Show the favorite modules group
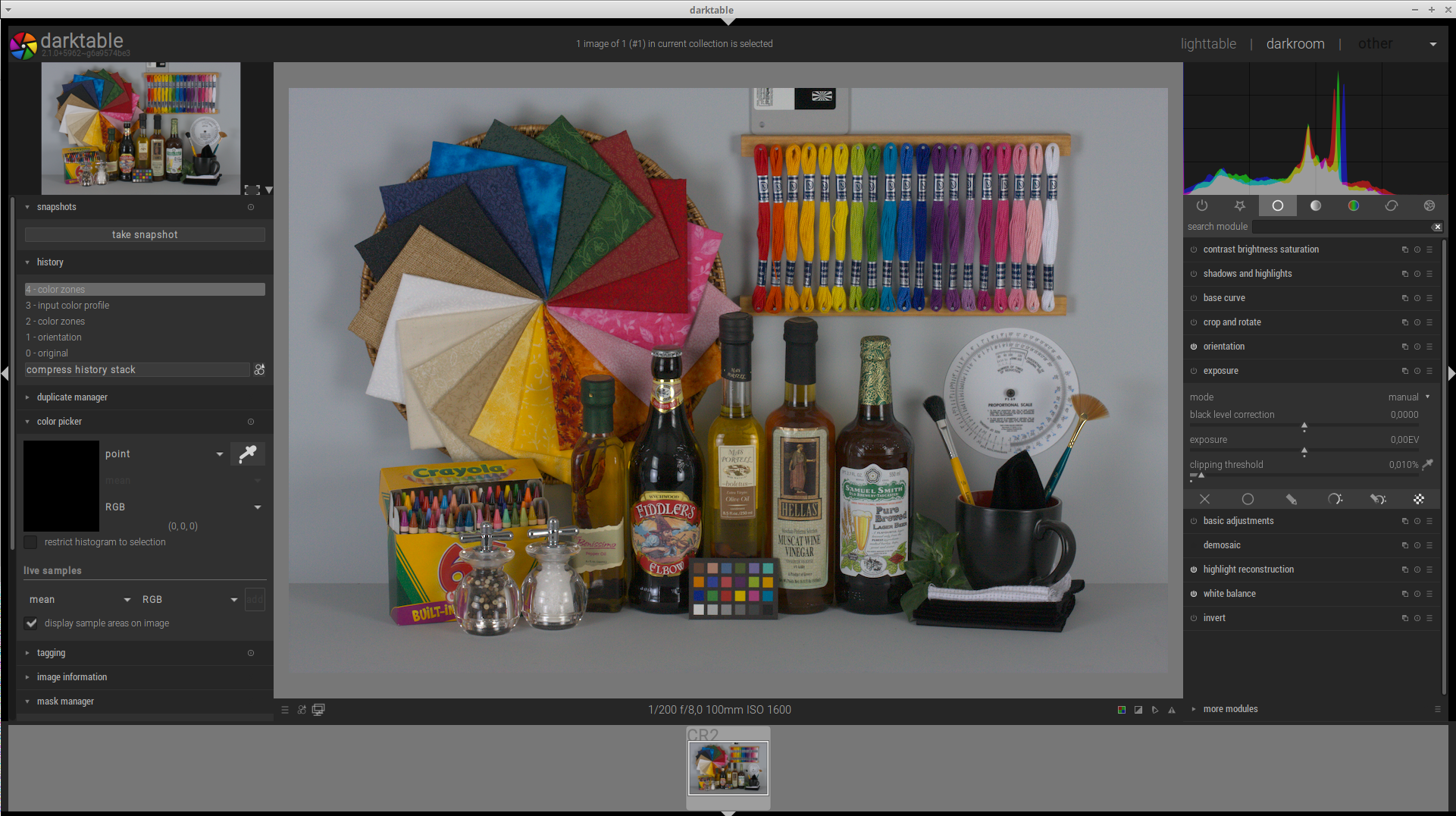Viewport: 1456px width, 816px height. coord(1240,206)
